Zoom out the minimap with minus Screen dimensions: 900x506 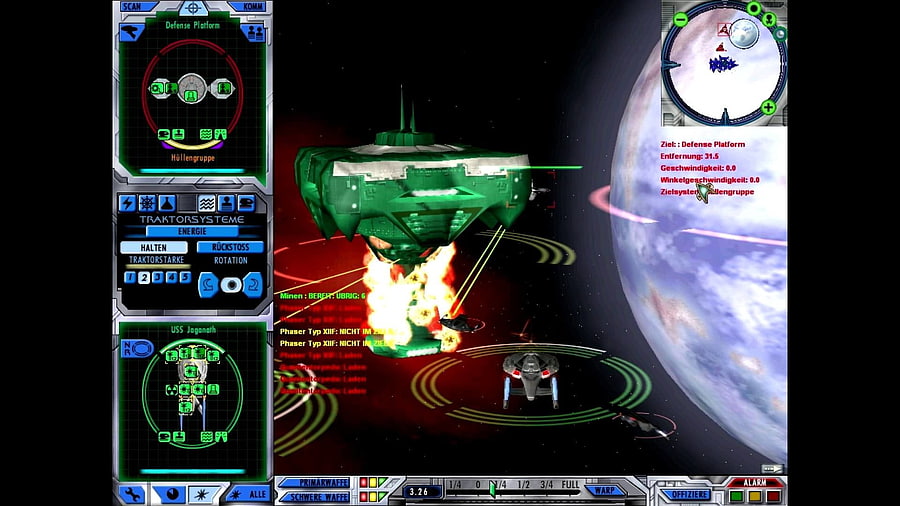(681, 20)
